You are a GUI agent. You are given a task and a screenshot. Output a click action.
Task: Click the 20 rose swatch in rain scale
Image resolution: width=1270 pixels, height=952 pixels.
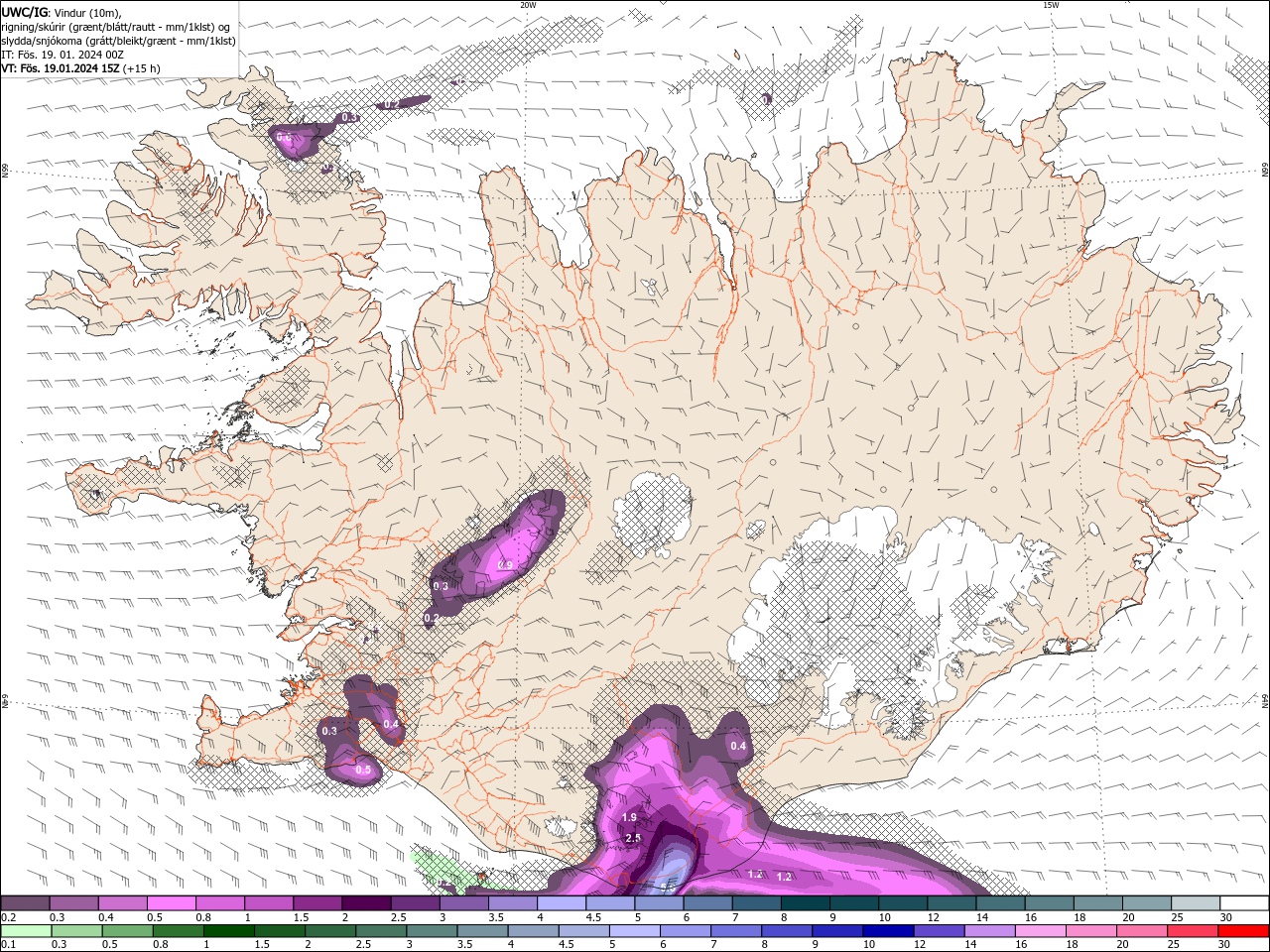coord(1140,931)
